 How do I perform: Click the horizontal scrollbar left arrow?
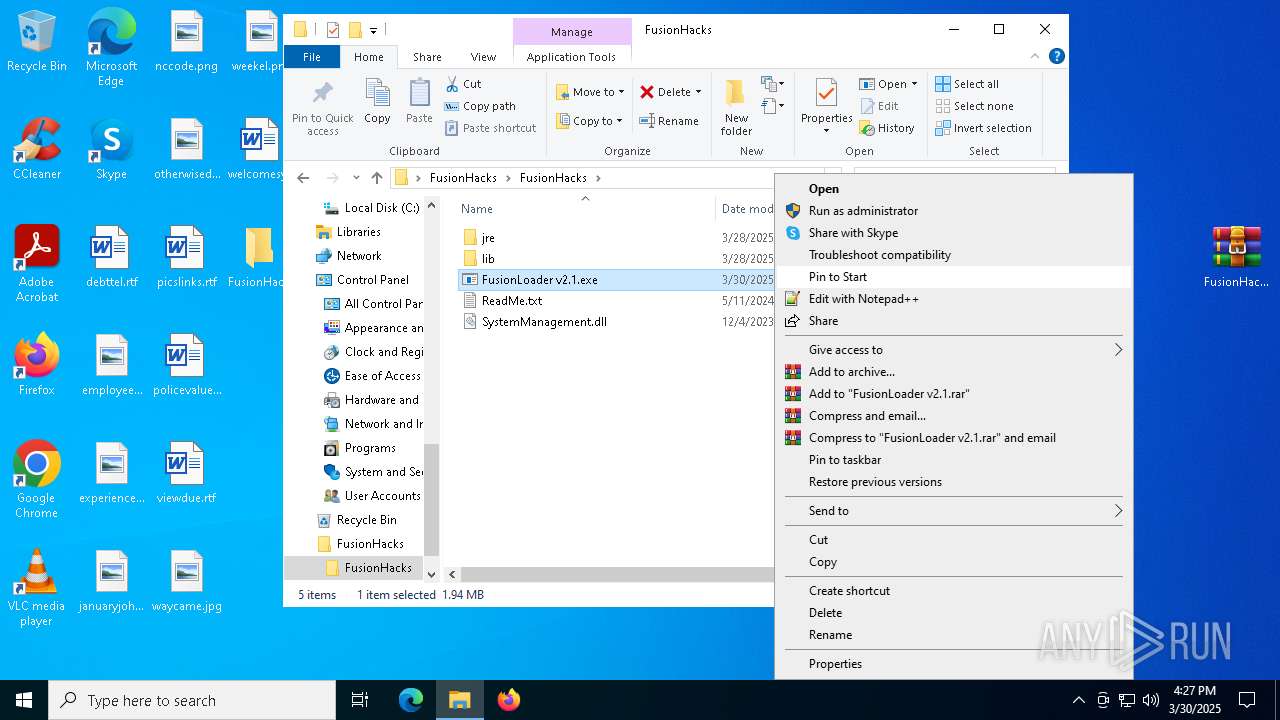point(452,575)
